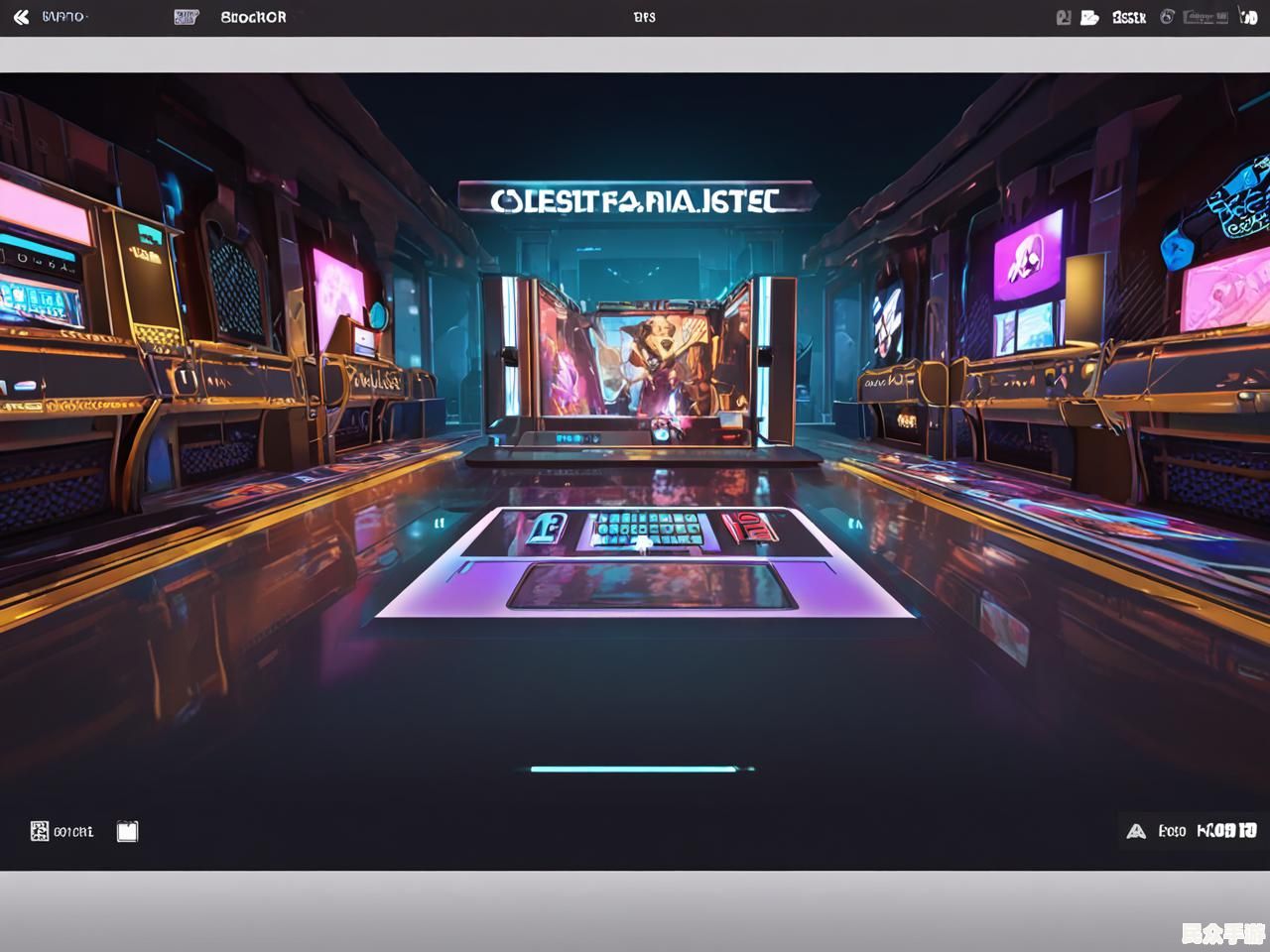Click the small purple badge icon in top bar
Viewport: 1270px width, 952px height.
click(185, 17)
